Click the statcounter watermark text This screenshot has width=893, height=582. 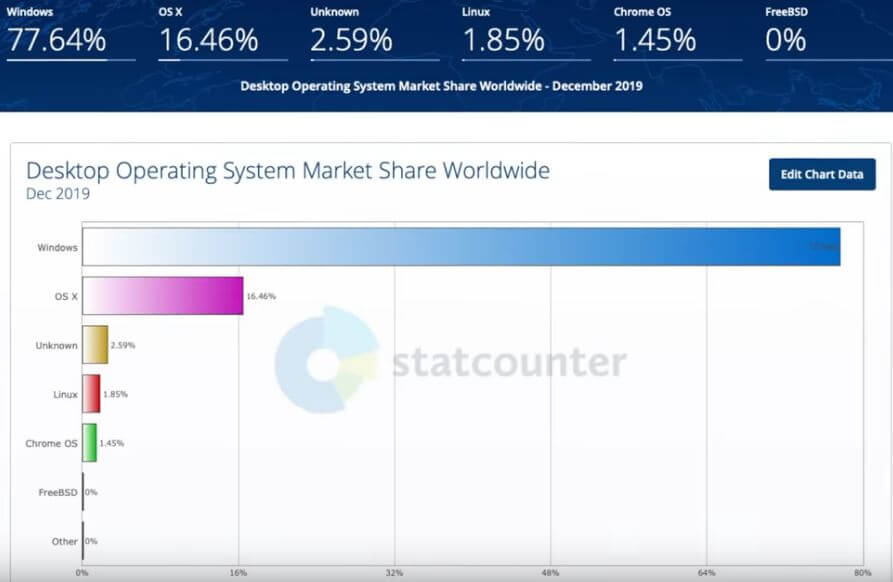click(509, 362)
